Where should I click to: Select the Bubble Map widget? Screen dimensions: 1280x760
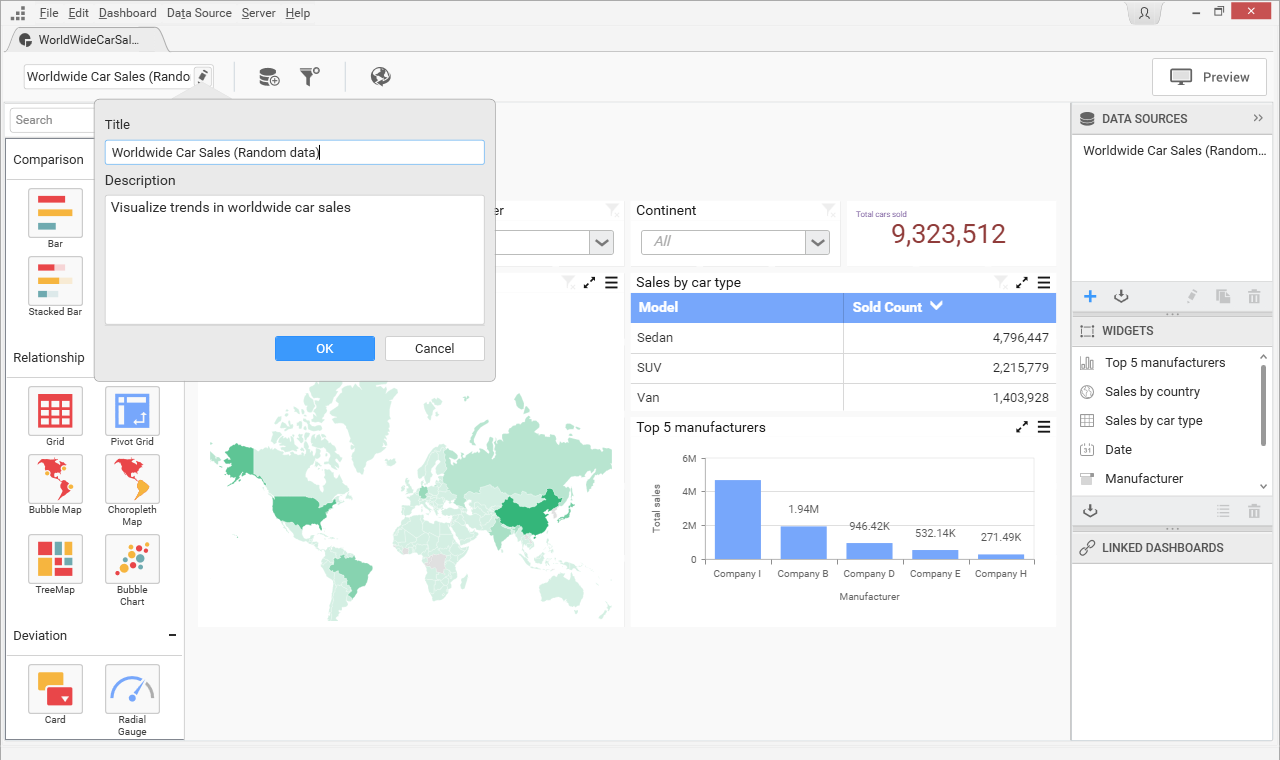(x=55, y=479)
